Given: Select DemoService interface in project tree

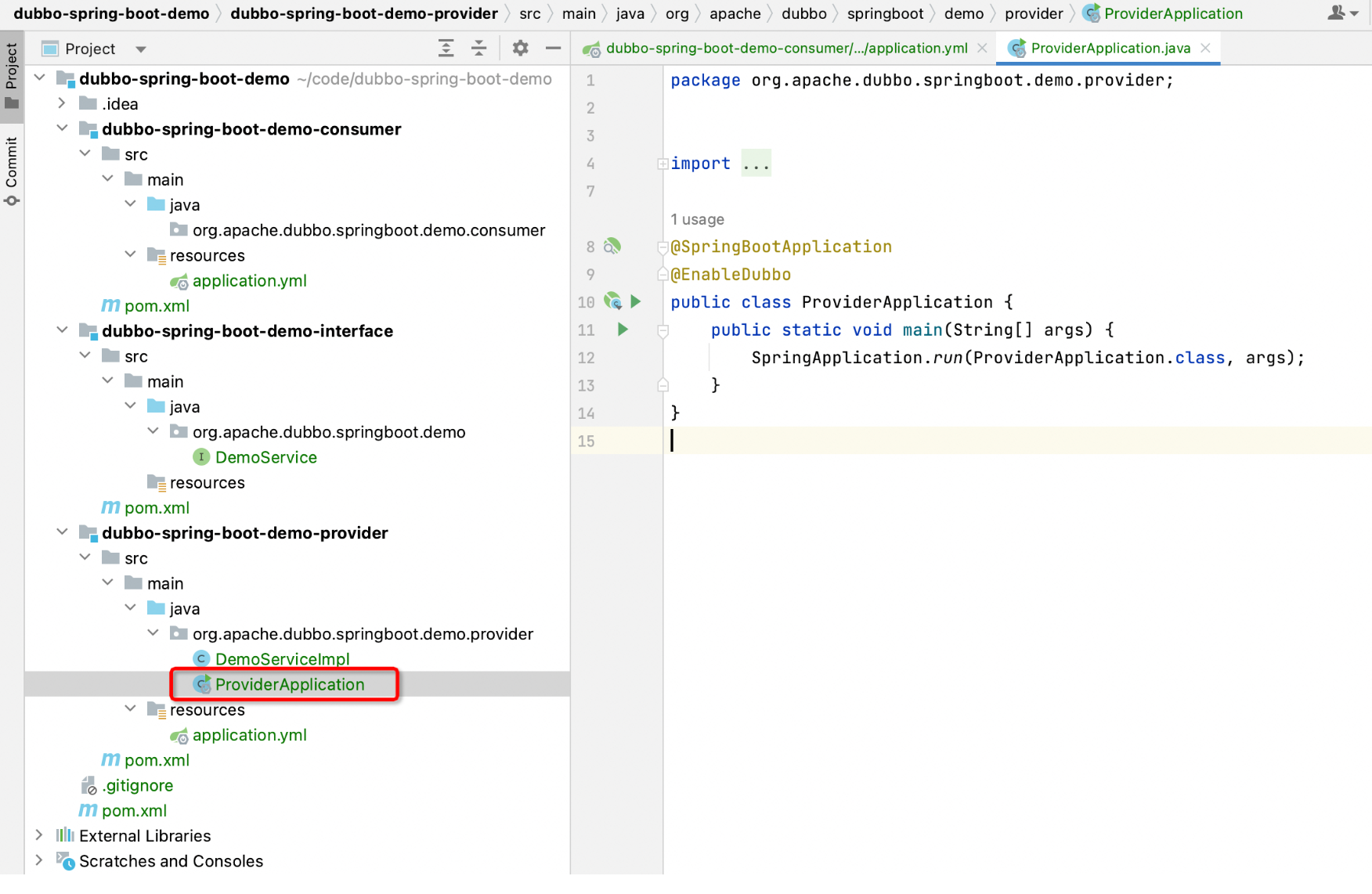Looking at the screenshot, I should pos(265,457).
